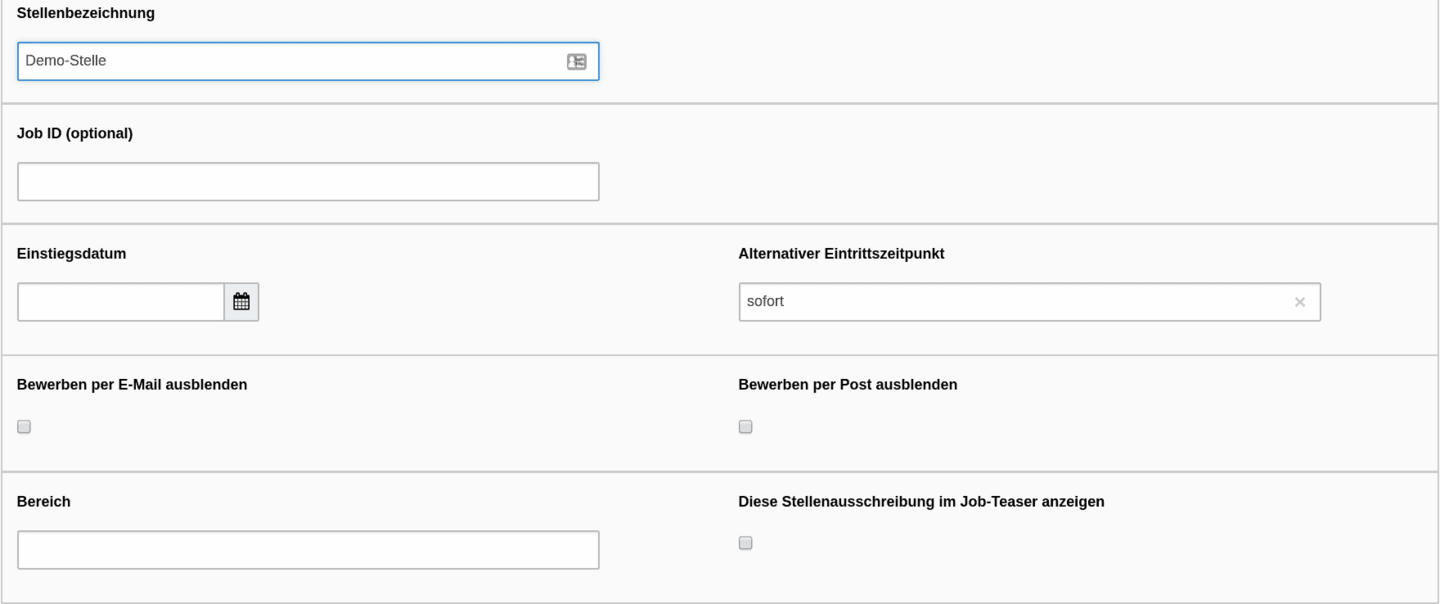Screen dimensions: 1440x604
Task: Click 'Diese Stellenausschreibung im Job-Teaser anzeigen' label
Action: [x=921, y=502]
